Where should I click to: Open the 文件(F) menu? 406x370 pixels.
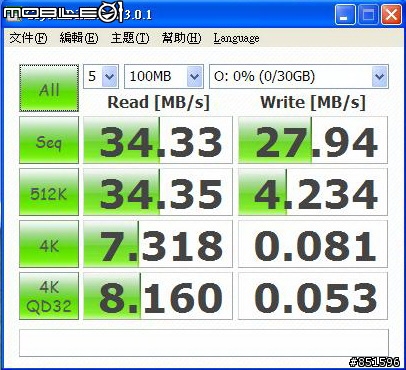click(28, 38)
